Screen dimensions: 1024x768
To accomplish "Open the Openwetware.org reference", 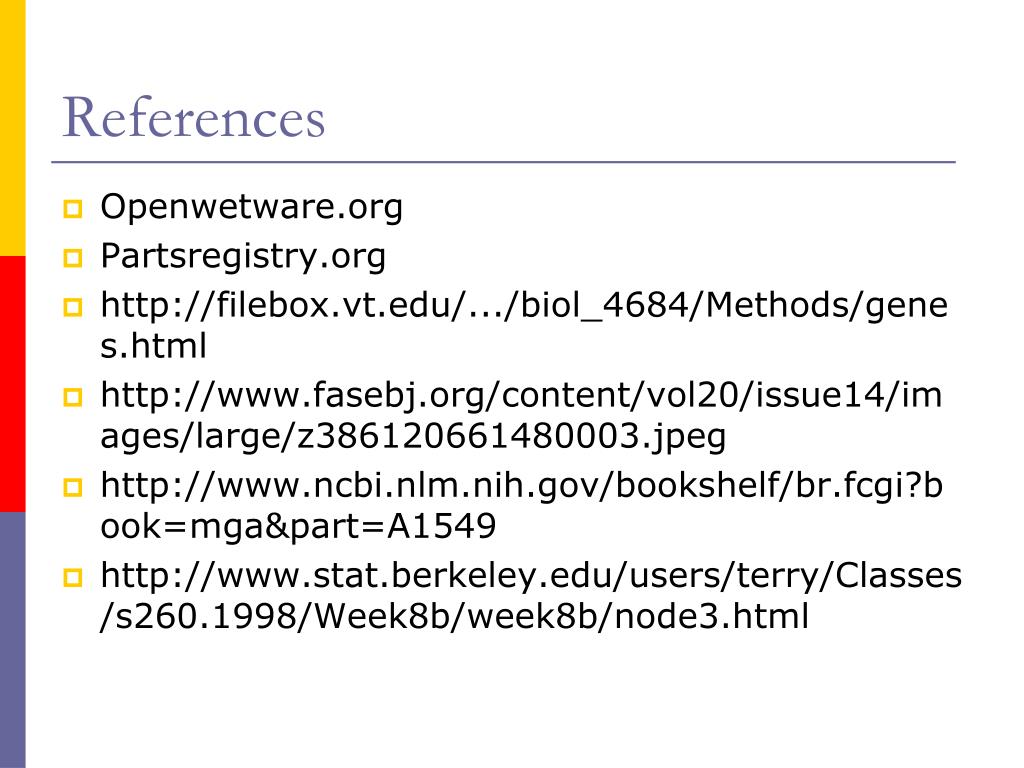I will (x=251, y=207).
